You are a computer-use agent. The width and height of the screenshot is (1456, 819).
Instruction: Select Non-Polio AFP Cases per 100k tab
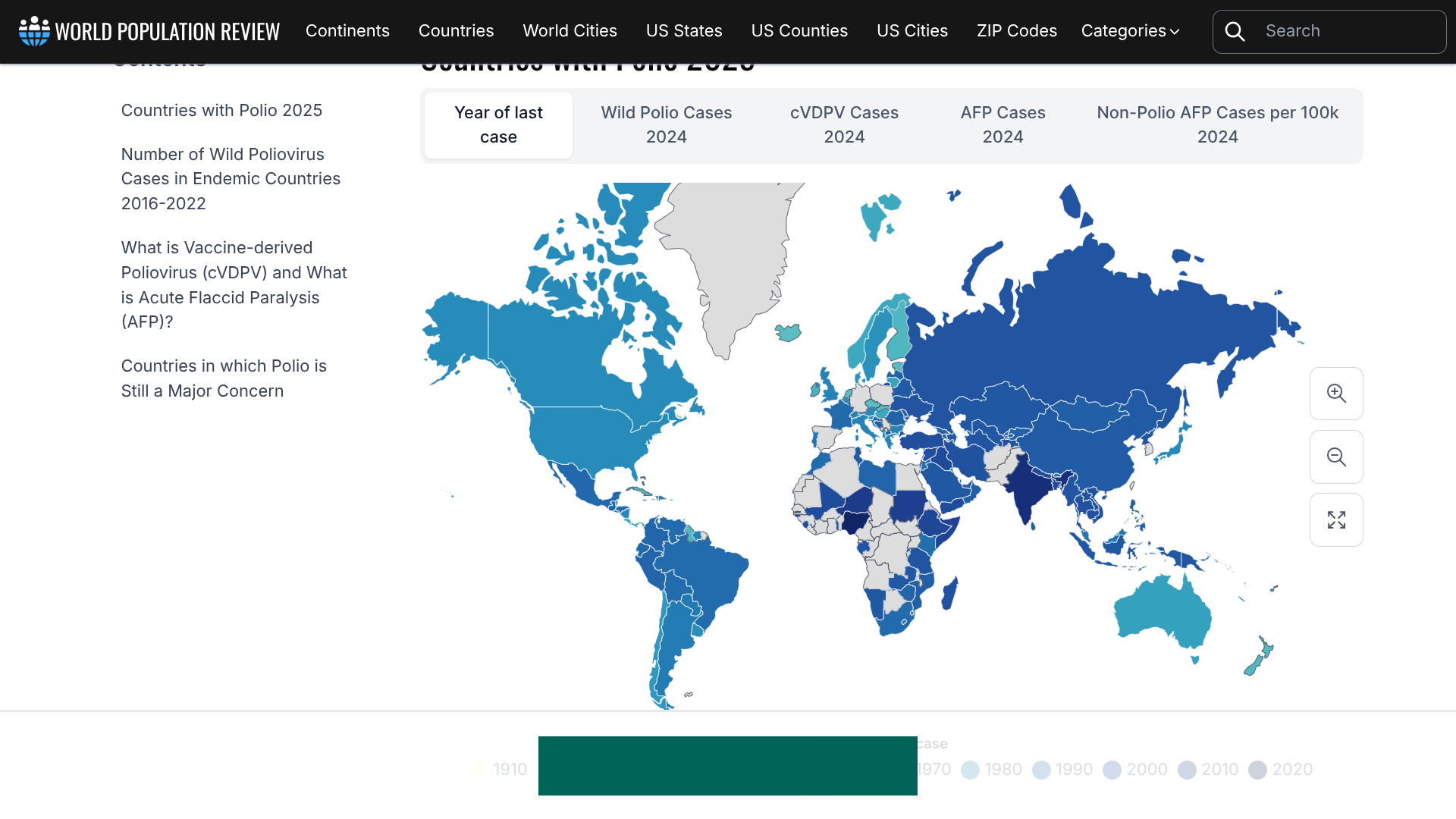(x=1217, y=125)
